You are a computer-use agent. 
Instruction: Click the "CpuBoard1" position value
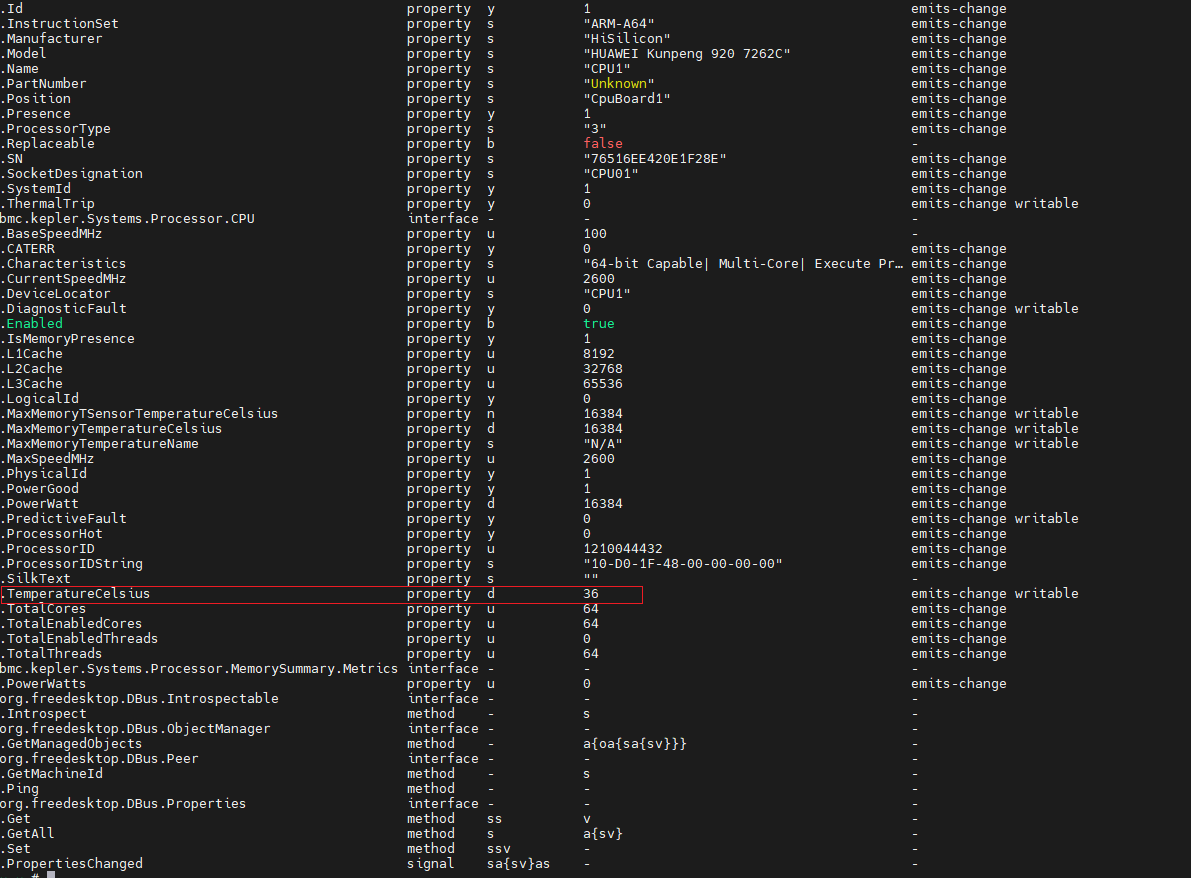click(627, 99)
